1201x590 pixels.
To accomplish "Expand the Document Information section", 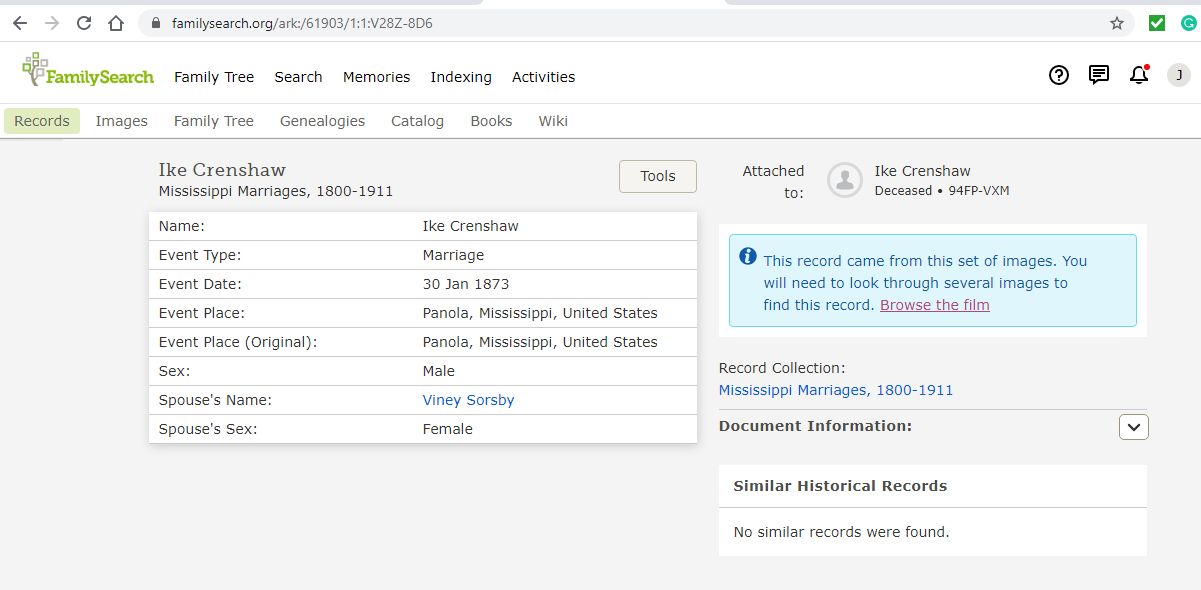I will tap(1133, 427).
